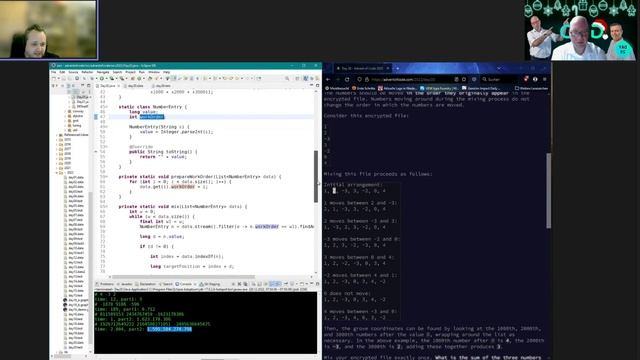Fold the prepareWorkOrder method at line 59
Image resolution: width=640 pixels, height=360 pixels.
tap(107, 177)
